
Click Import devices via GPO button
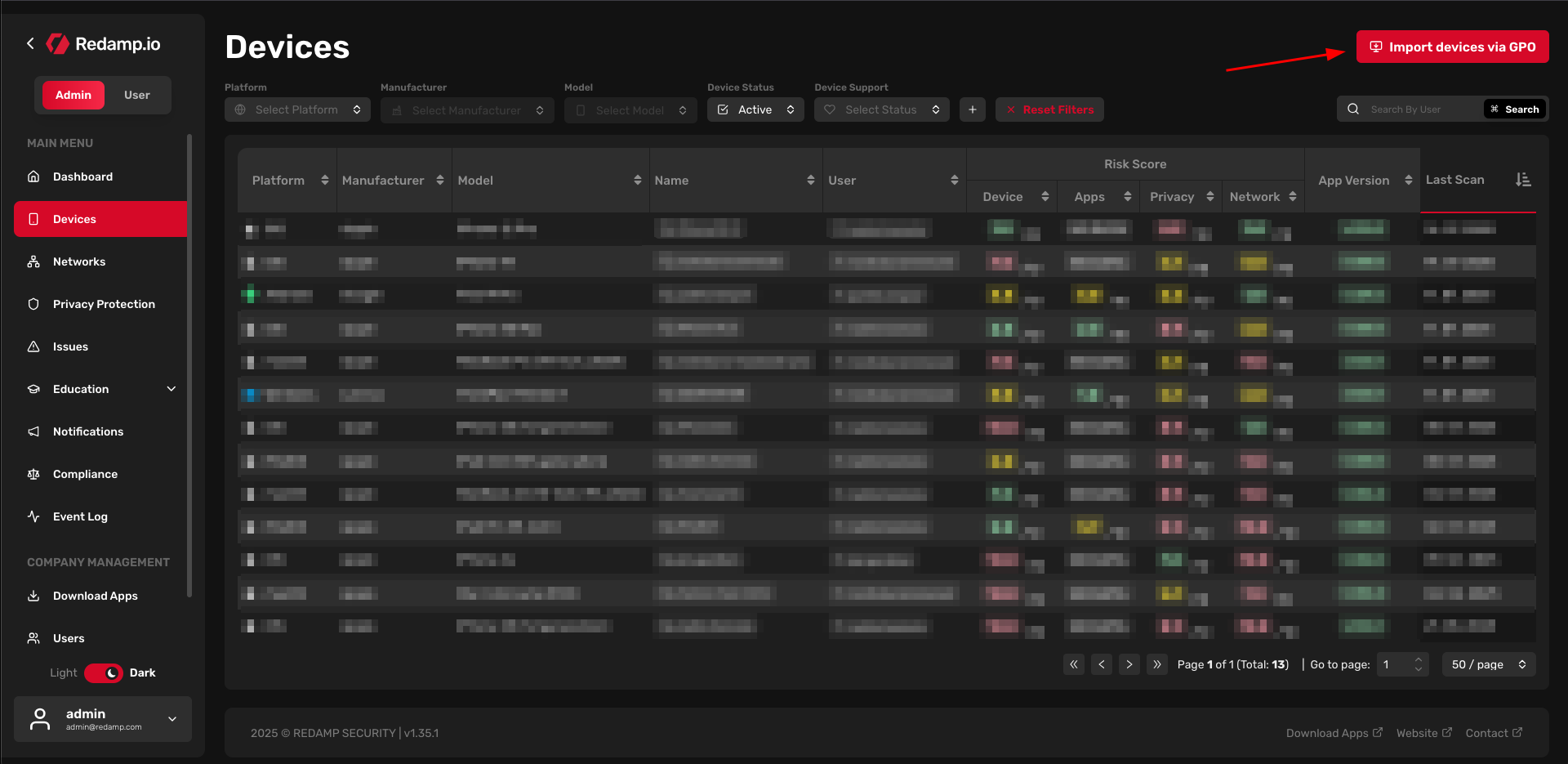point(1452,47)
